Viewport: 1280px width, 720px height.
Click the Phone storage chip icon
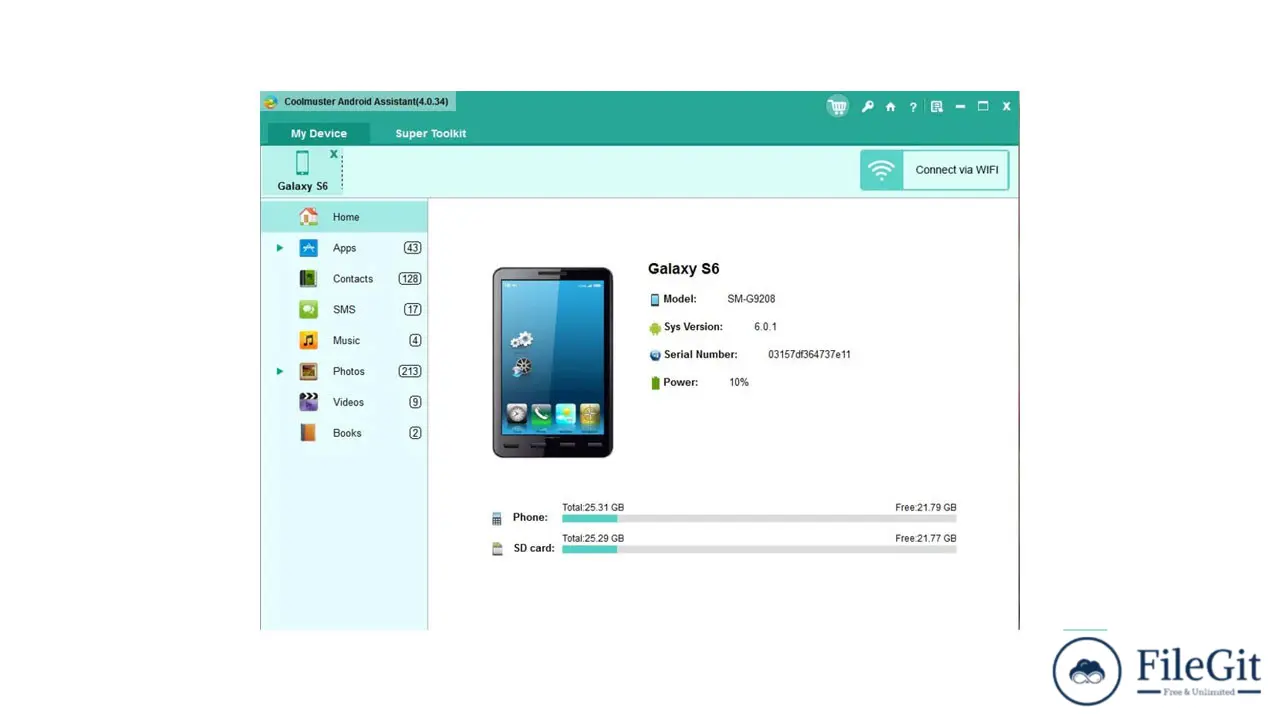pyautogui.click(x=497, y=518)
